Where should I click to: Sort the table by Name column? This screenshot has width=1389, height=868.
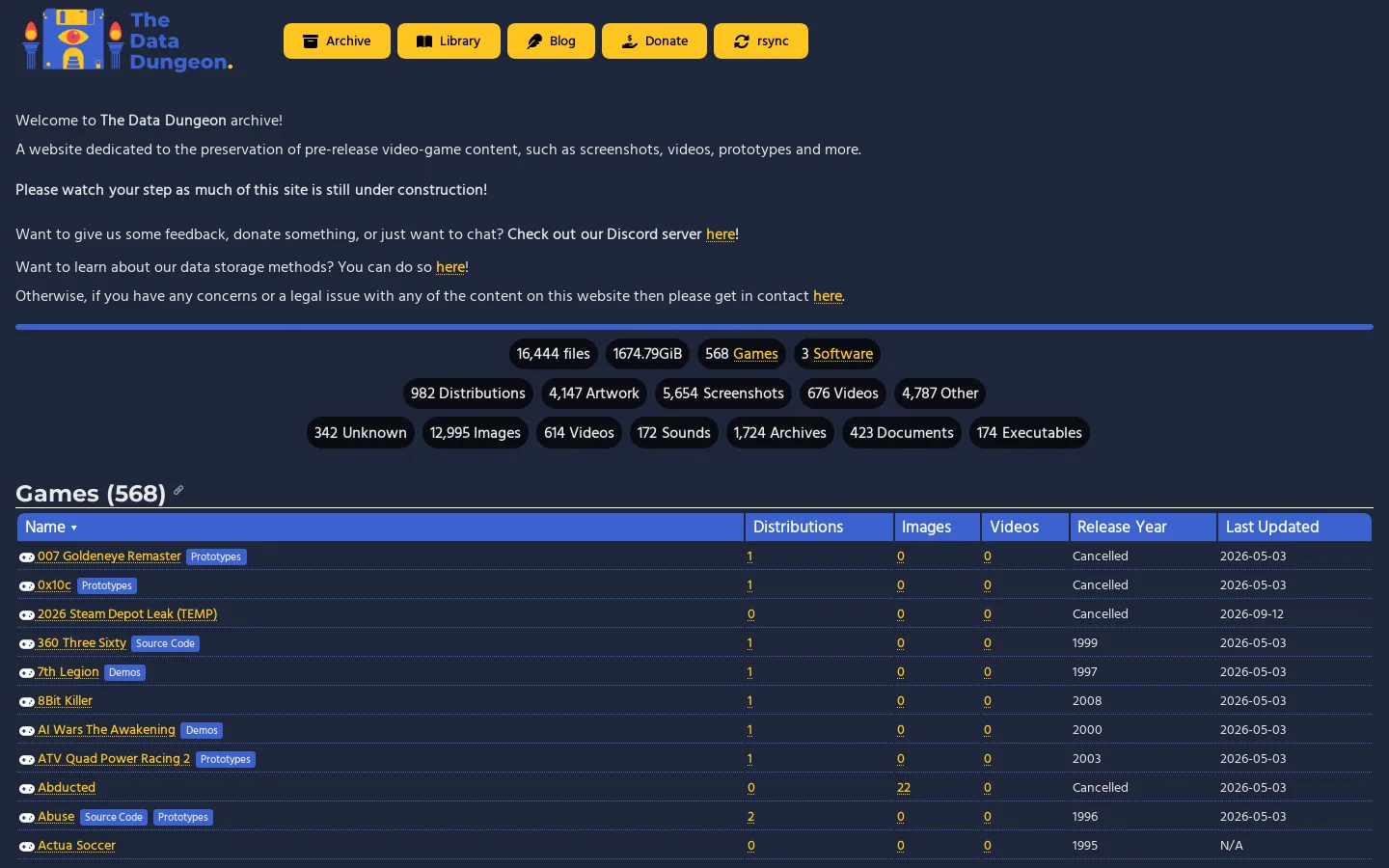380,527
